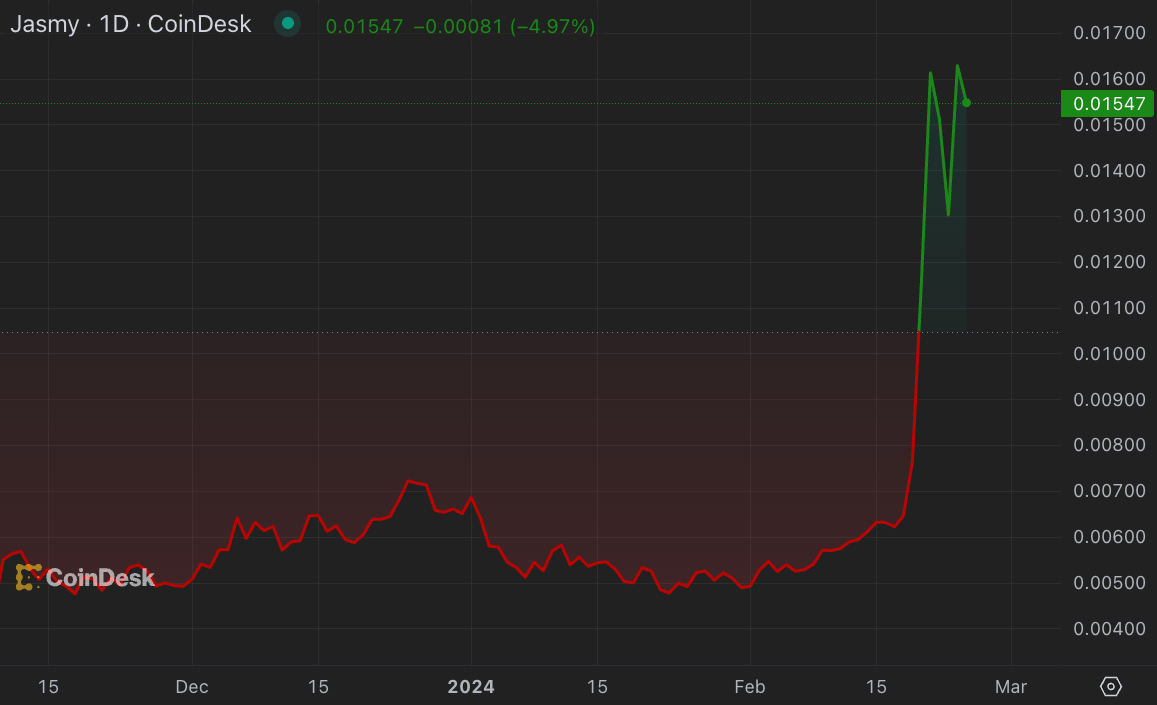This screenshot has width=1157, height=705.
Task: Click the green market status dot
Action: pyautogui.click(x=288, y=24)
